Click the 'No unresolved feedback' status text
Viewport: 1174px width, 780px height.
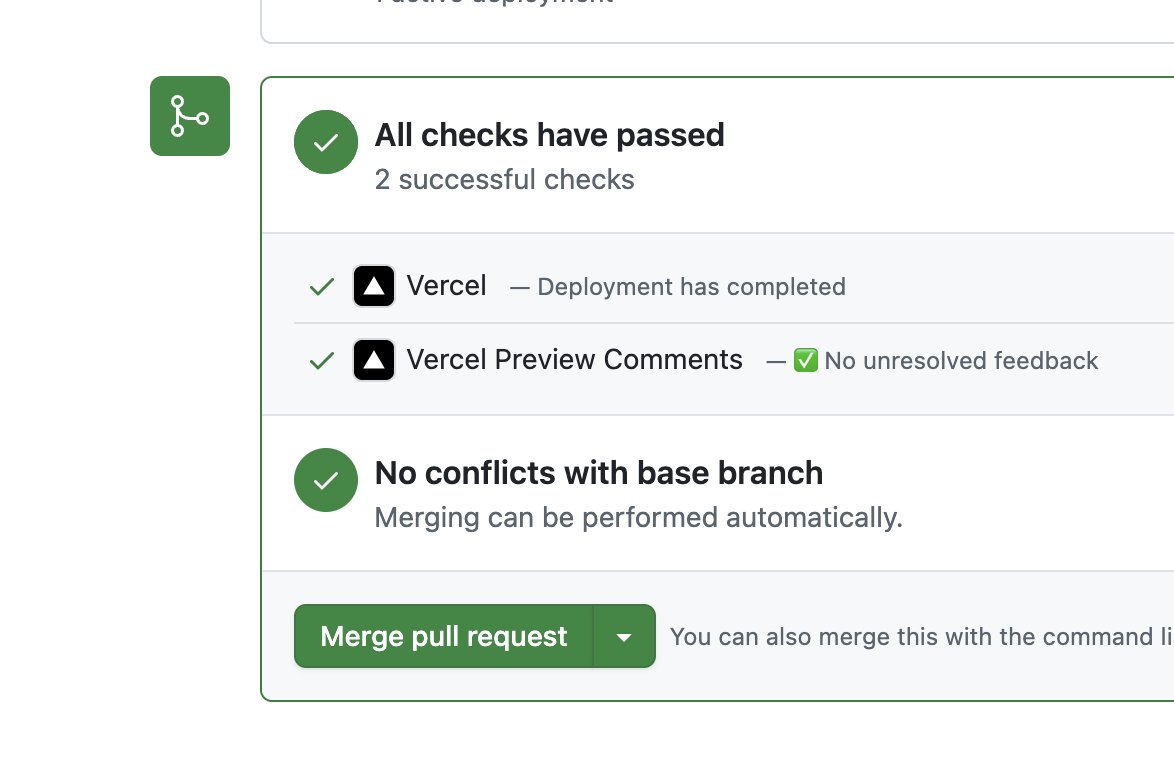click(x=961, y=361)
